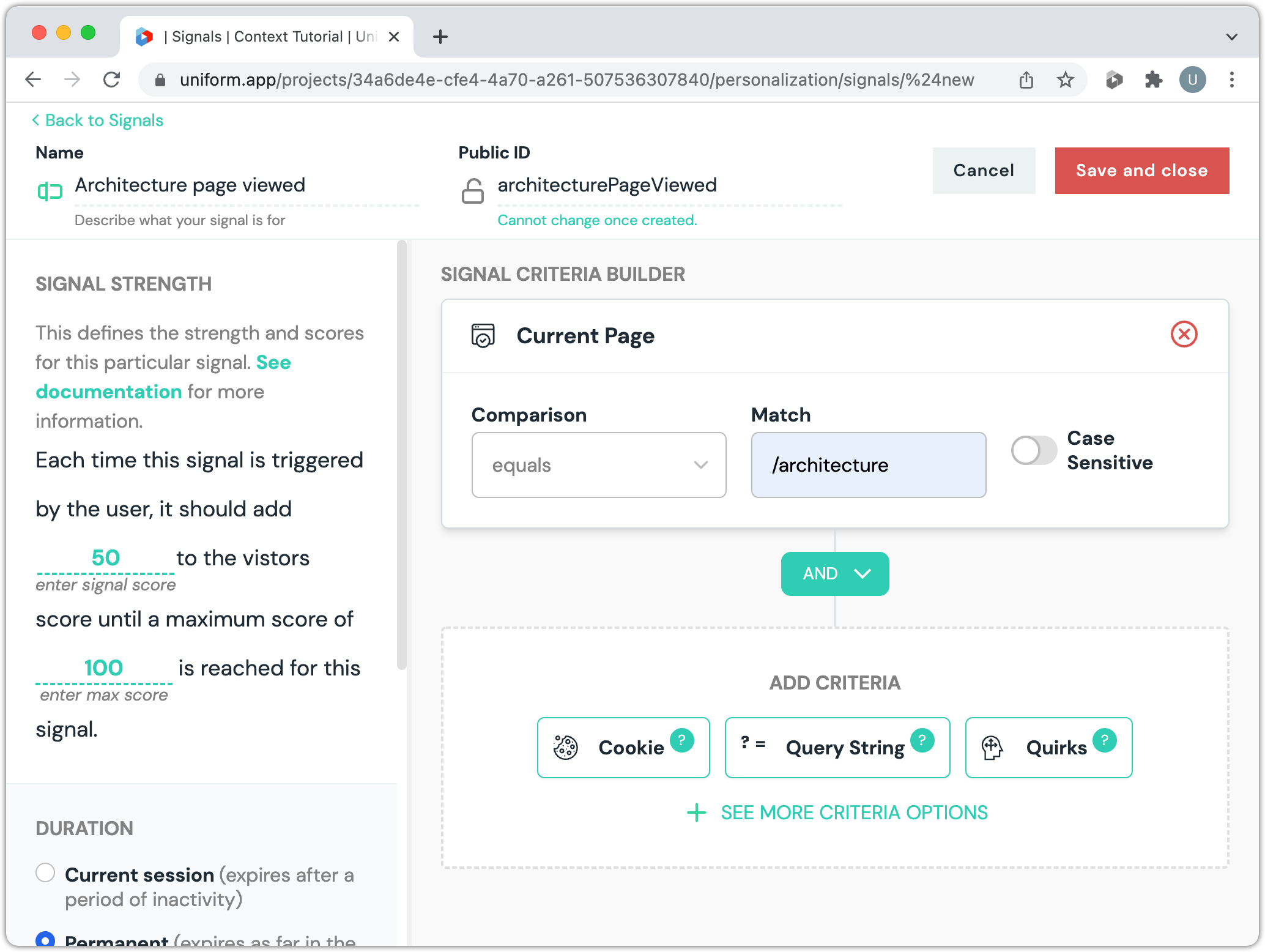Select Current session duration radio

tap(45, 873)
